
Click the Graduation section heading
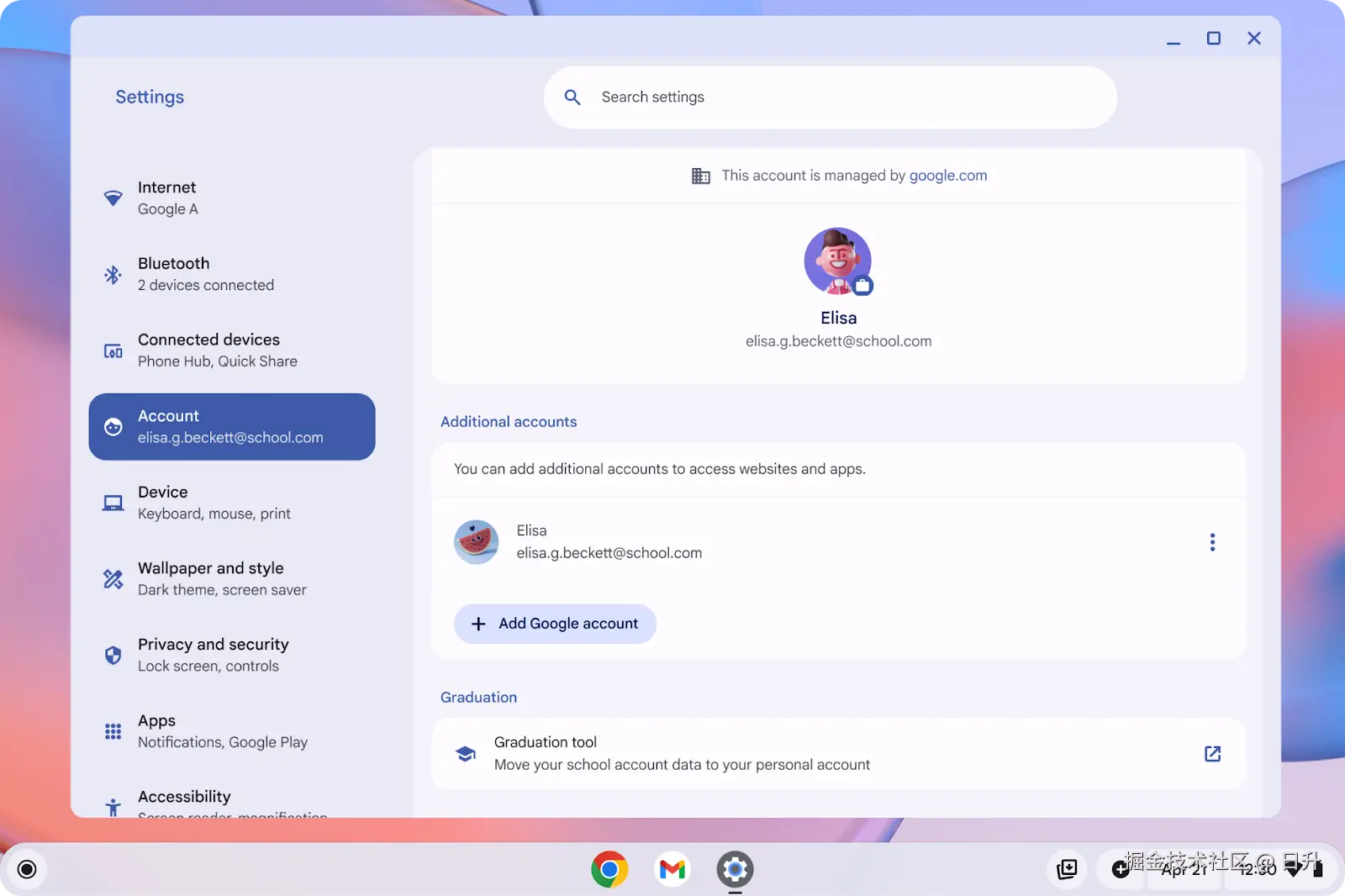click(x=478, y=698)
